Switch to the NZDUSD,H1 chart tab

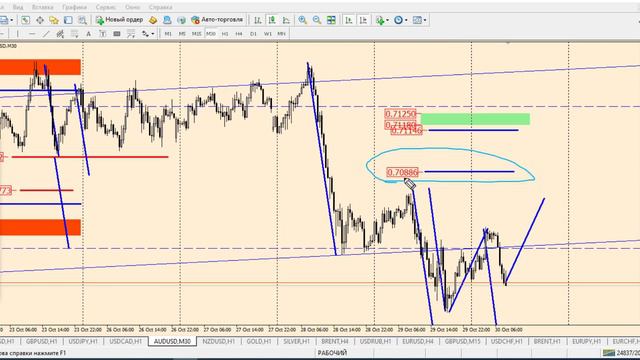[218, 341]
